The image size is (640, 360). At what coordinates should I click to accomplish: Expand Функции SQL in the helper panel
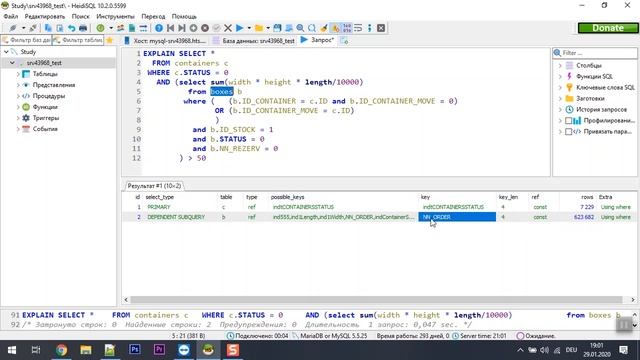pyautogui.click(x=560, y=76)
